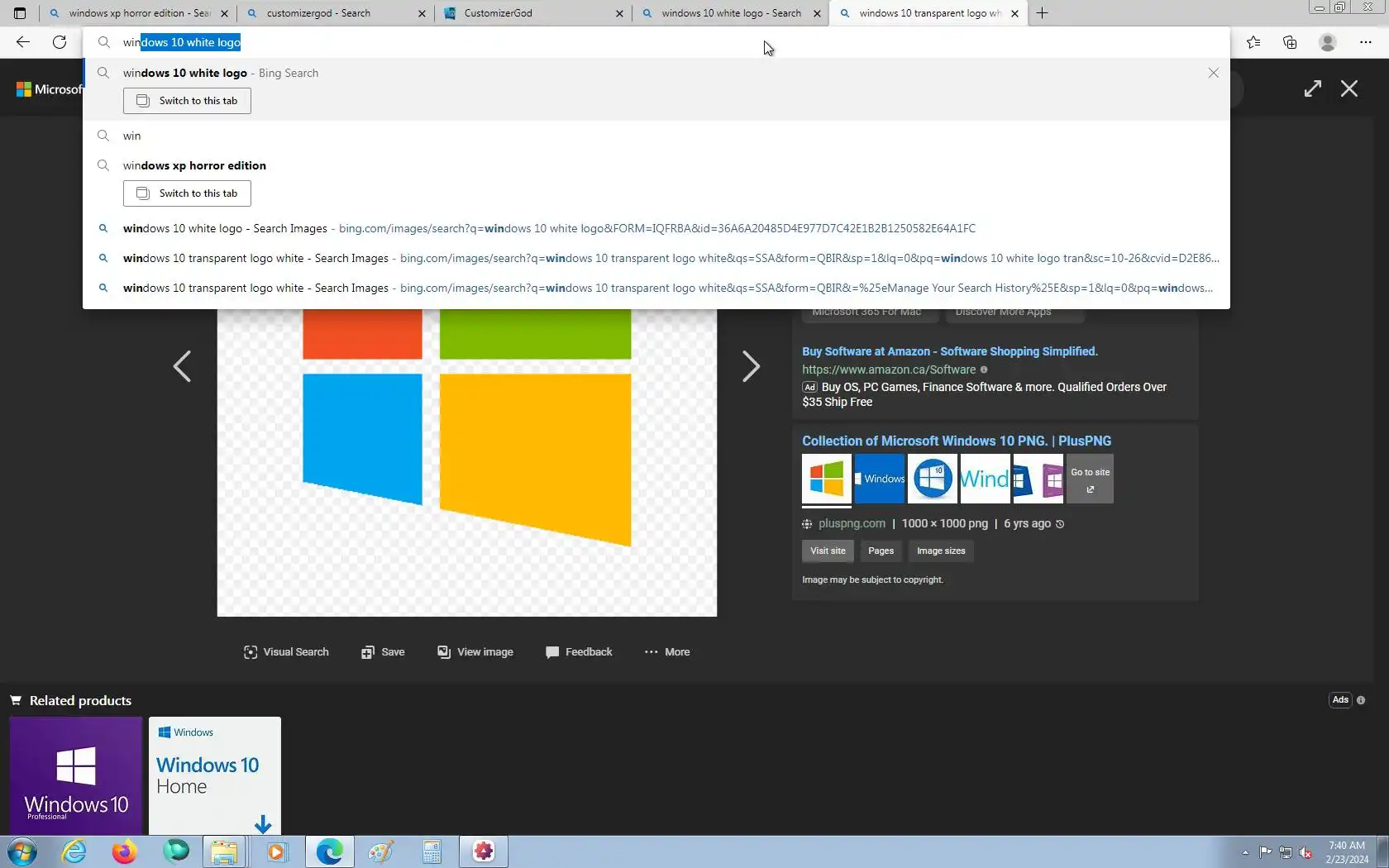Image resolution: width=1389 pixels, height=868 pixels.
Task: Show the next image with right arrow
Action: coord(751,366)
